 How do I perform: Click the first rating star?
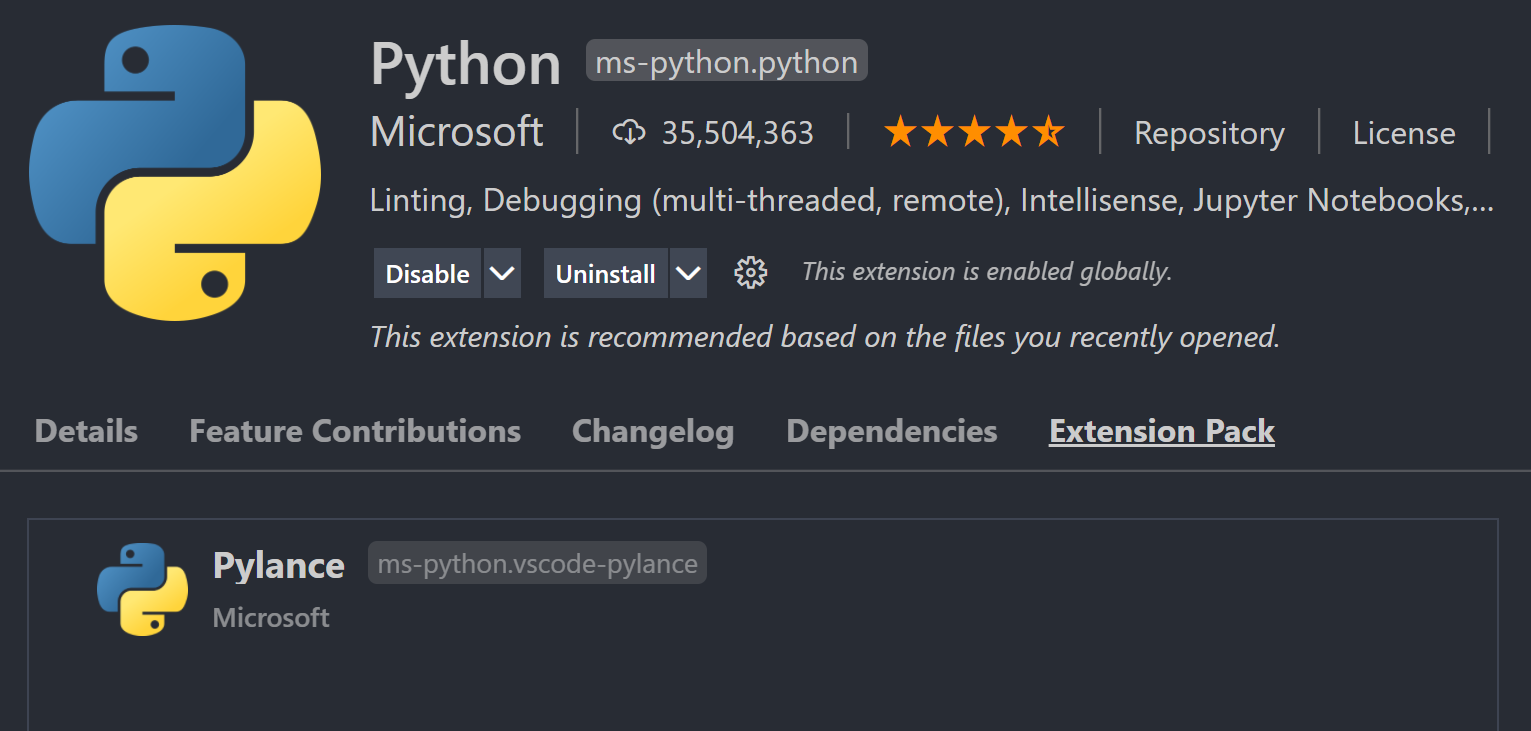(901, 130)
